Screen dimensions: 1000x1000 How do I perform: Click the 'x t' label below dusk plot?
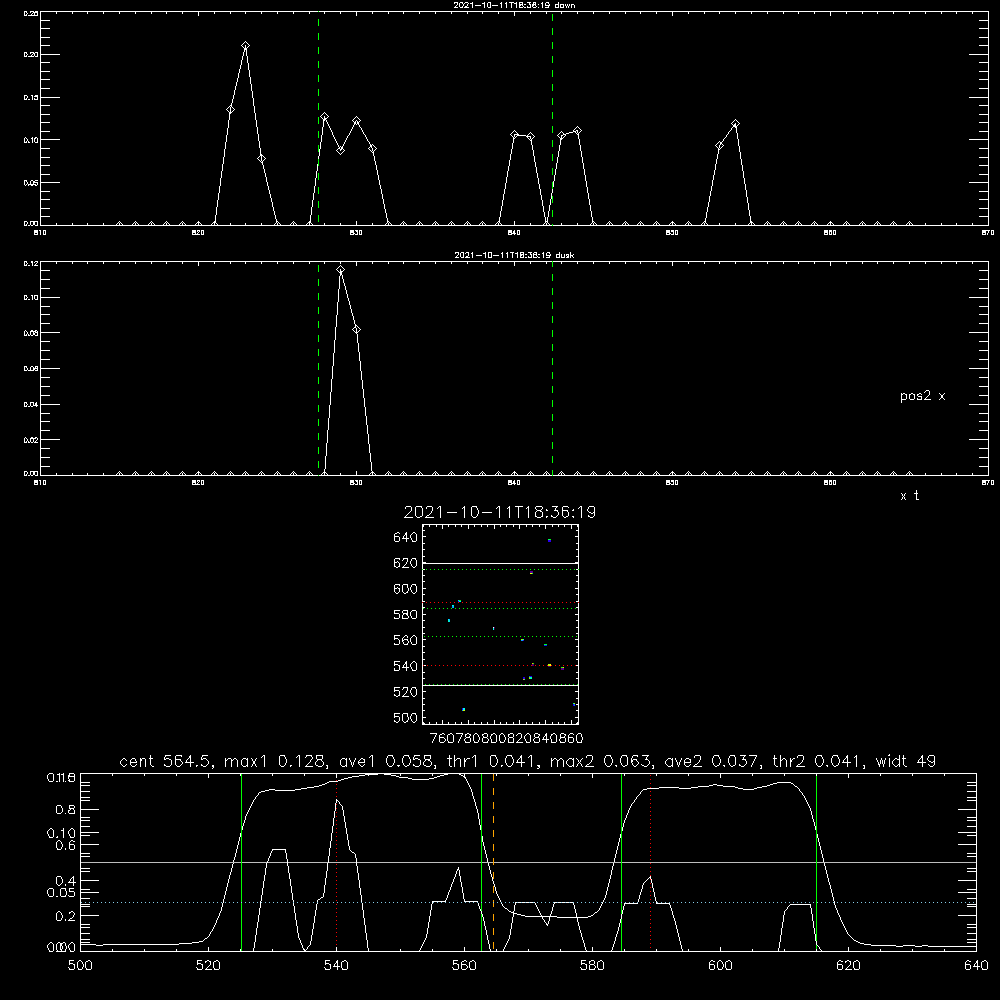909,496
